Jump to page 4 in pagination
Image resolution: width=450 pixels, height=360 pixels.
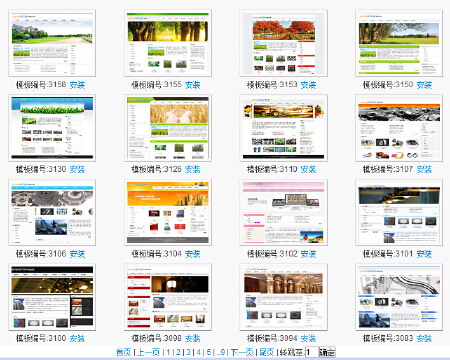tap(199, 352)
